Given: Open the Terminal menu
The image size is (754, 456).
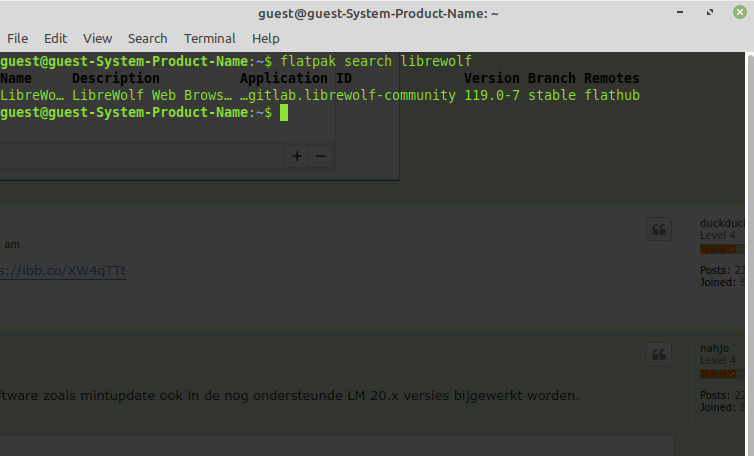Looking at the screenshot, I should (210, 38).
